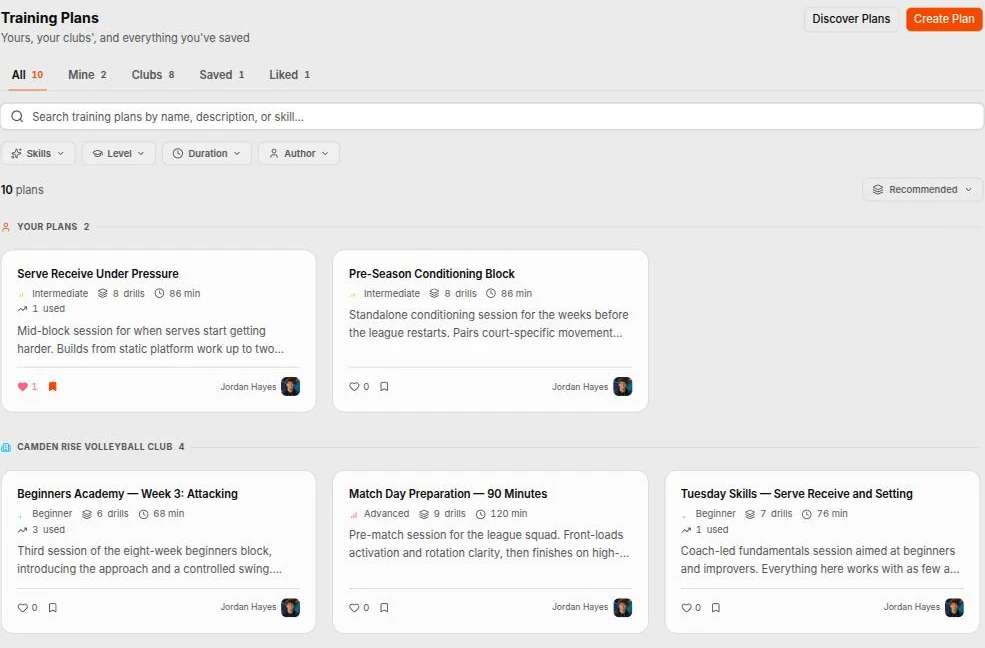Like Beginners Academy Week 3 plan

click(x=23, y=608)
